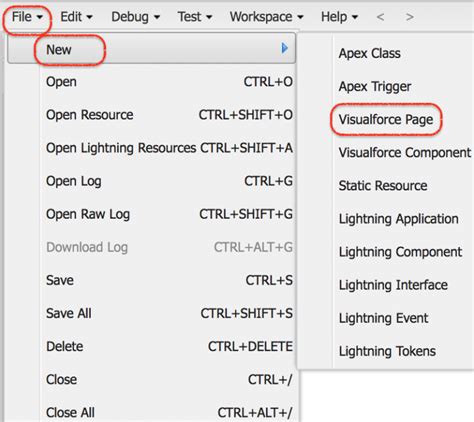
Task: Select Lightning Tokens entry
Action: tap(387, 351)
